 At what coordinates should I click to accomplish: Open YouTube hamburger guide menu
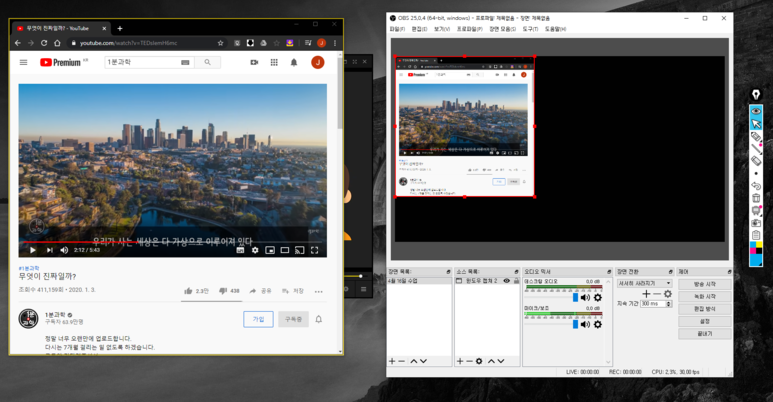point(23,62)
